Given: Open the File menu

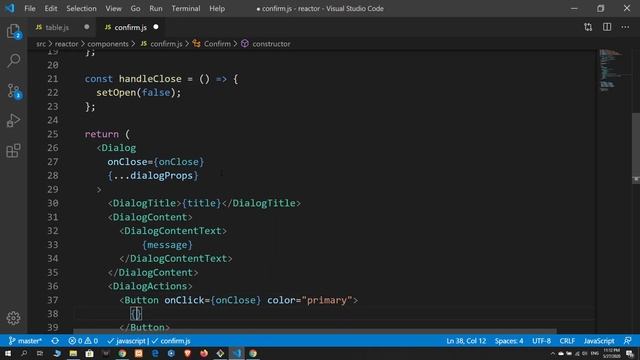Looking at the screenshot, I should pyautogui.click(x=30, y=8).
